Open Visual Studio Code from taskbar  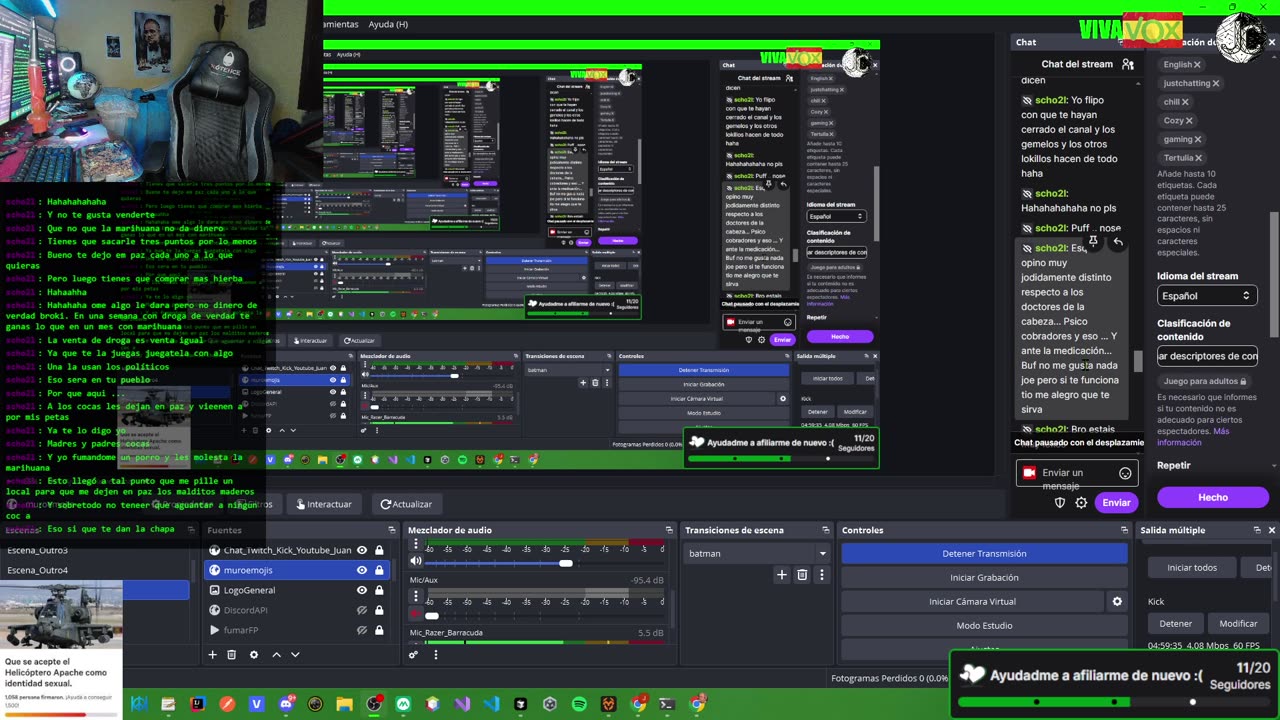pyautogui.click(x=490, y=704)
